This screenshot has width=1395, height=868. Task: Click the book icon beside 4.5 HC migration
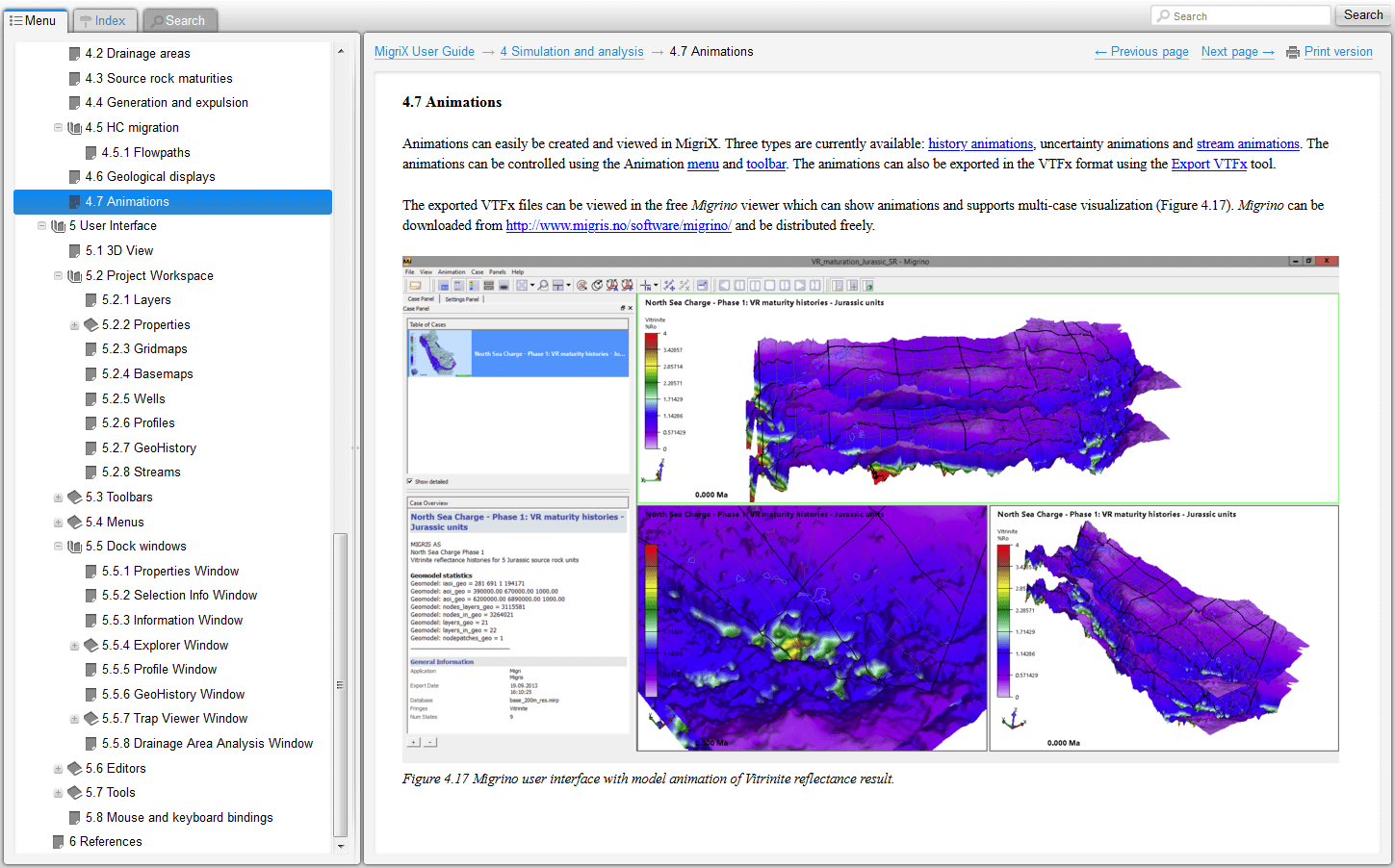coord(74,128)
